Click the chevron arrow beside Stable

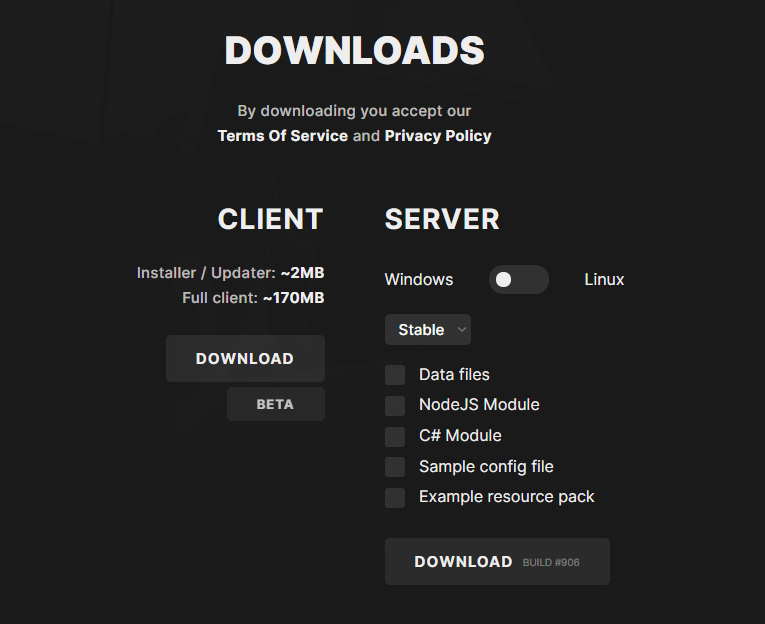[x=461, y=330]
